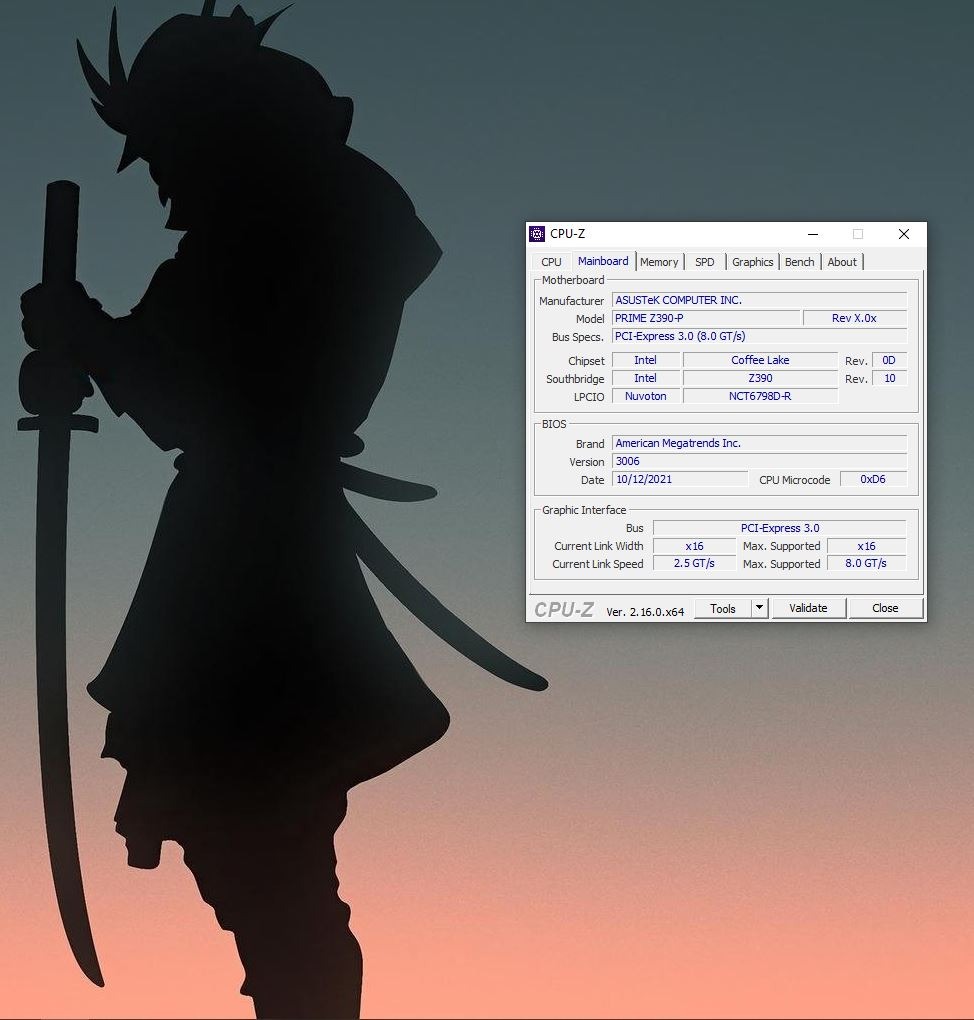Screen dimensions: 974x1020
Task: Show the About tab
Action: pyautogui.click(x=842, y=262)
